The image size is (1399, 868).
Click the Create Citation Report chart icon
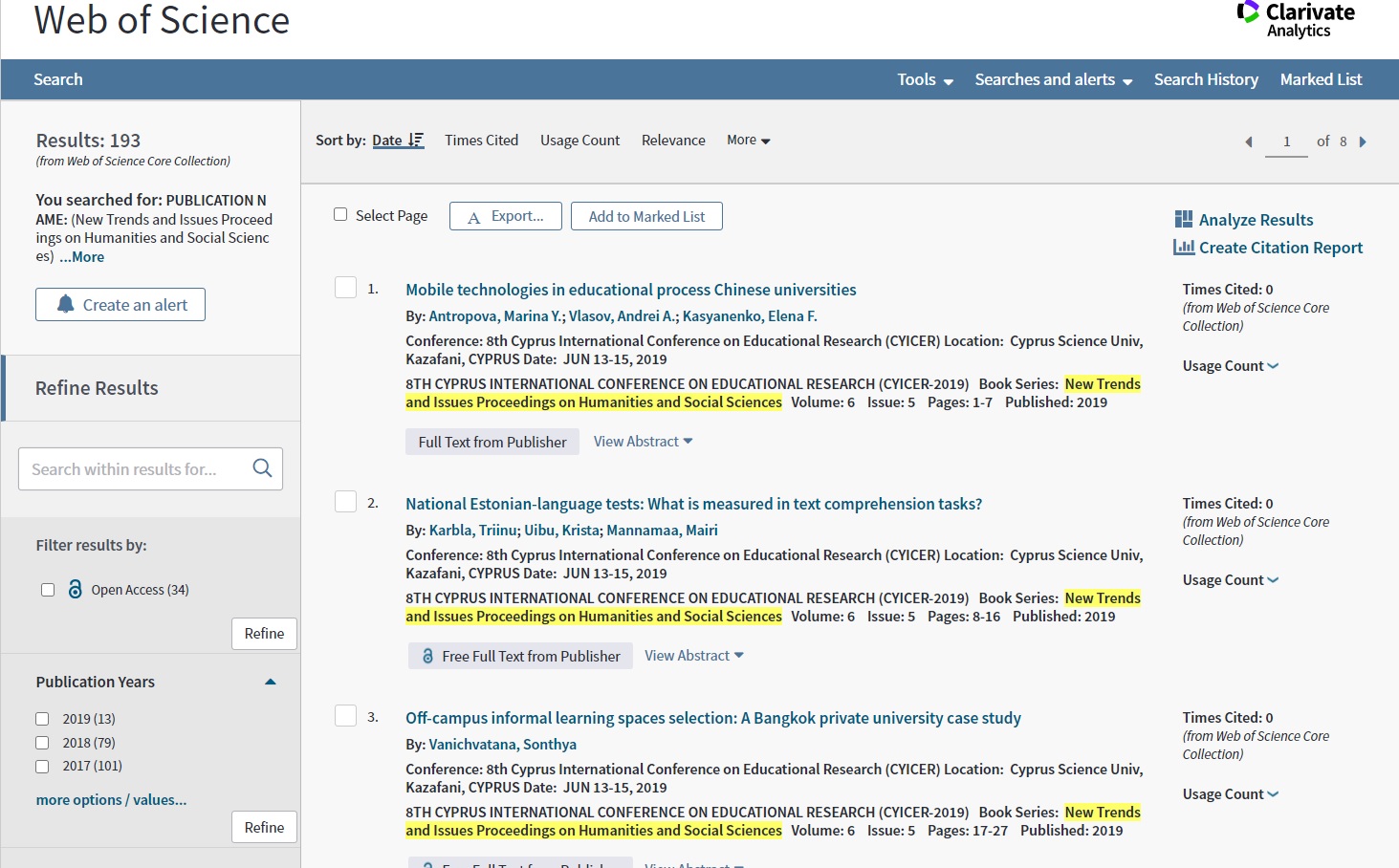coord(1184,247)
